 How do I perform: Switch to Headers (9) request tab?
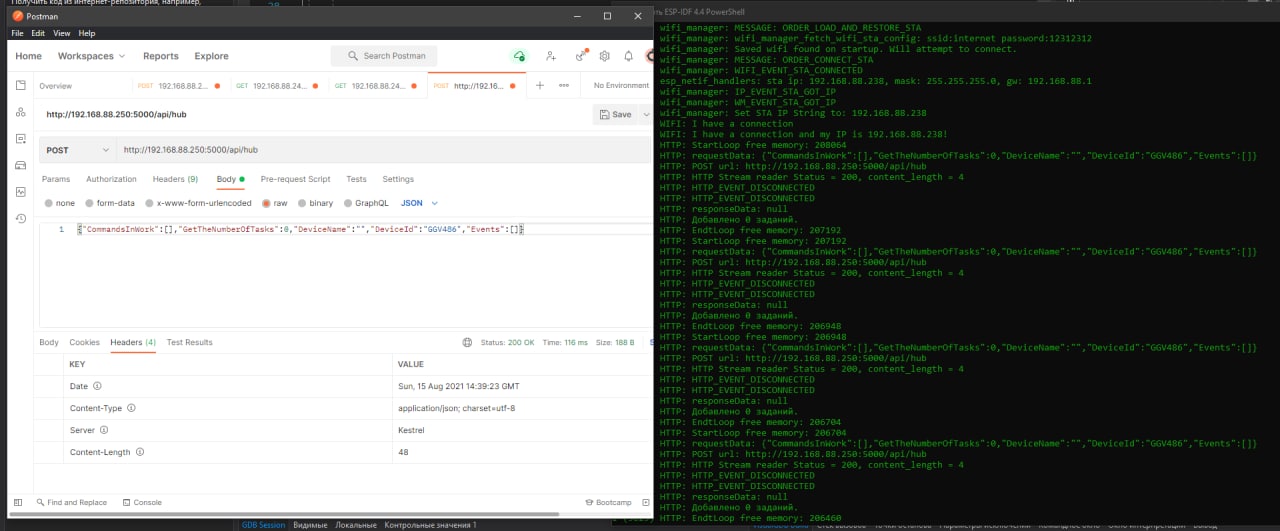[175, 179]
